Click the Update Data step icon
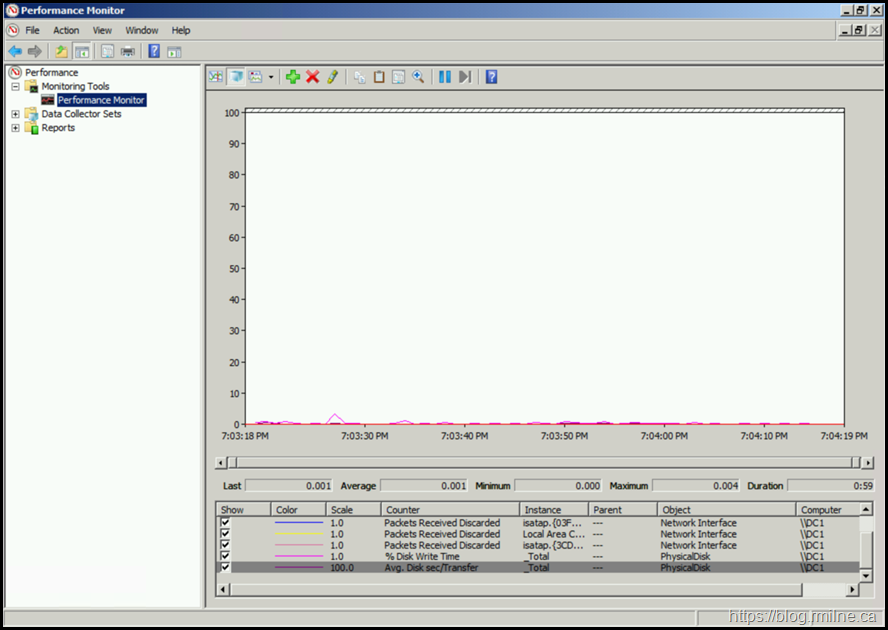The height and width of the screenshot is (630, 888). (465, 77)
